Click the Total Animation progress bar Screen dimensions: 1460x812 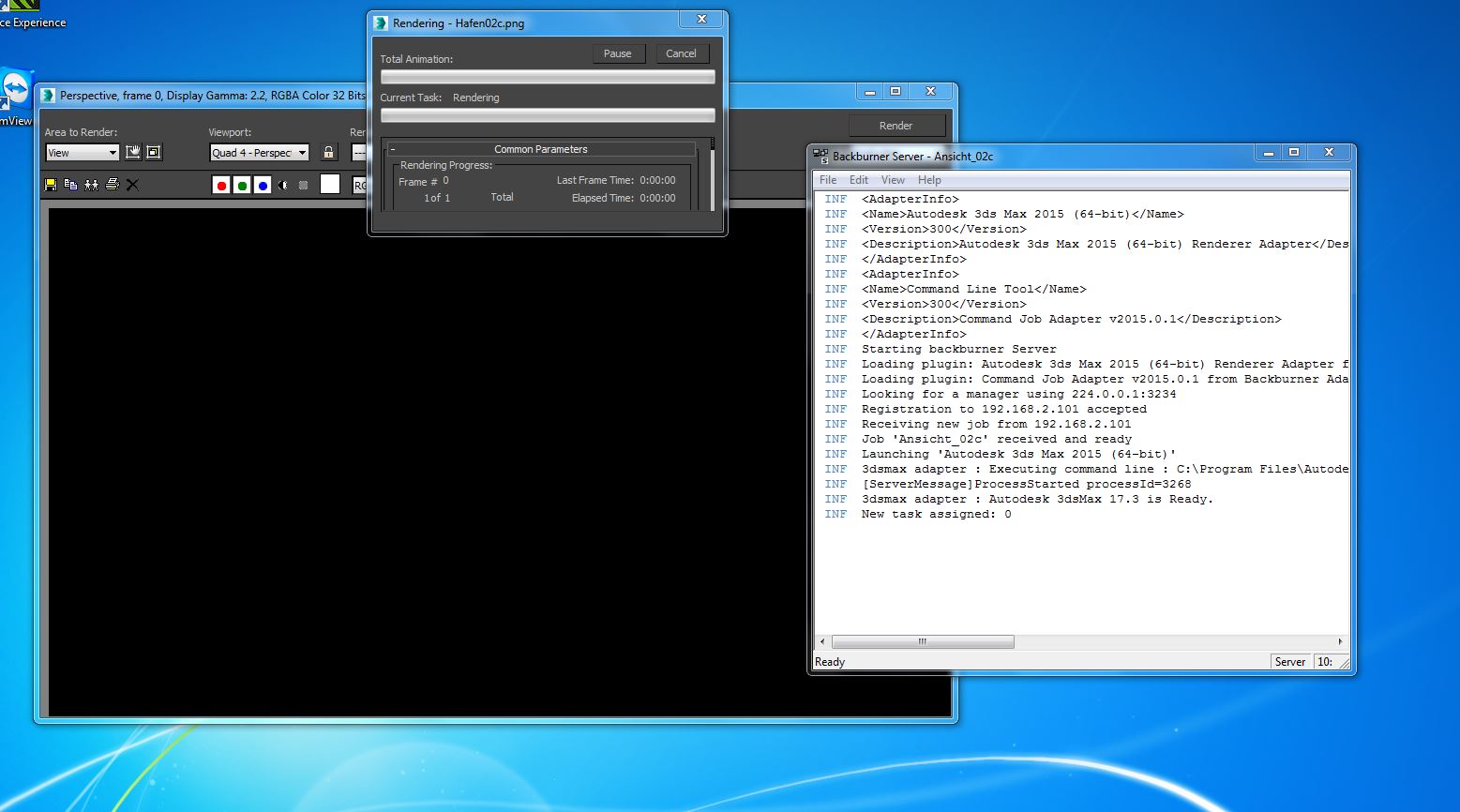pyautogui.click(x=548, y=77)
